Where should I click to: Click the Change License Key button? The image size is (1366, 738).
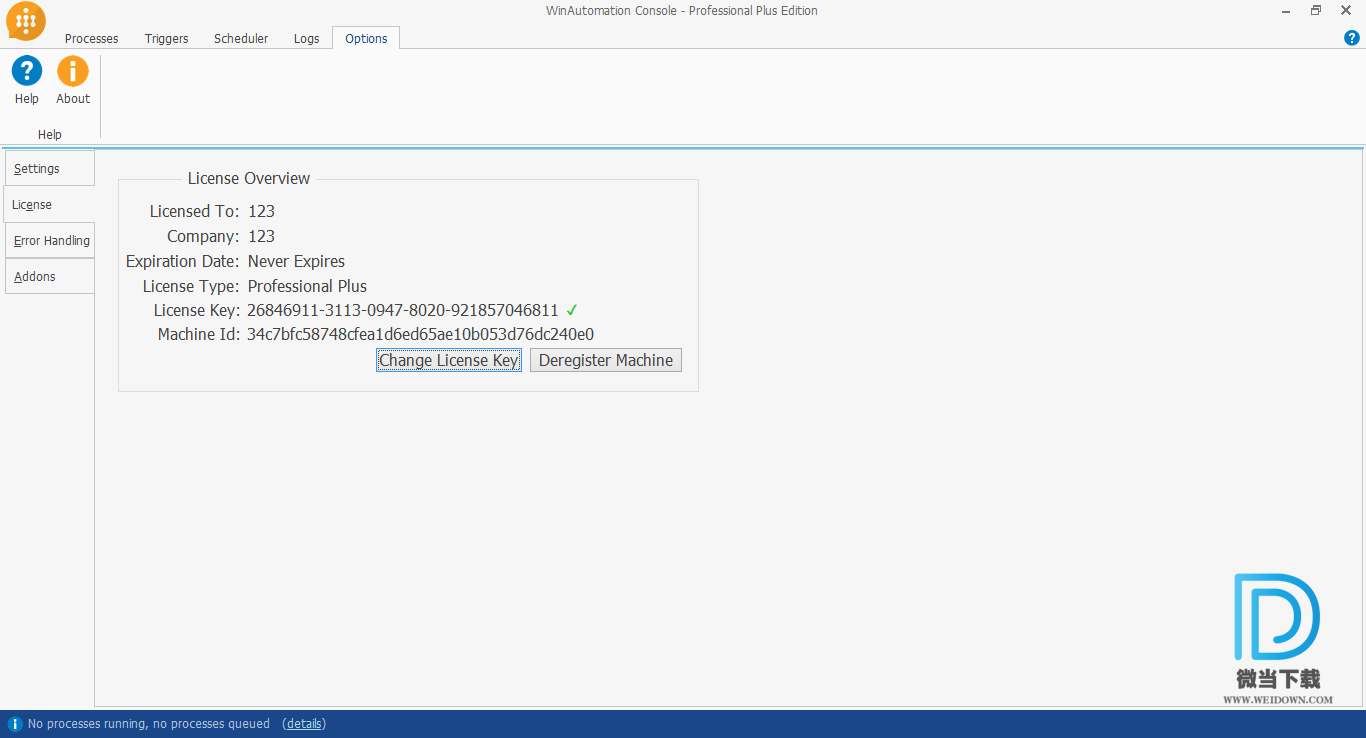[x=449, y=360]
